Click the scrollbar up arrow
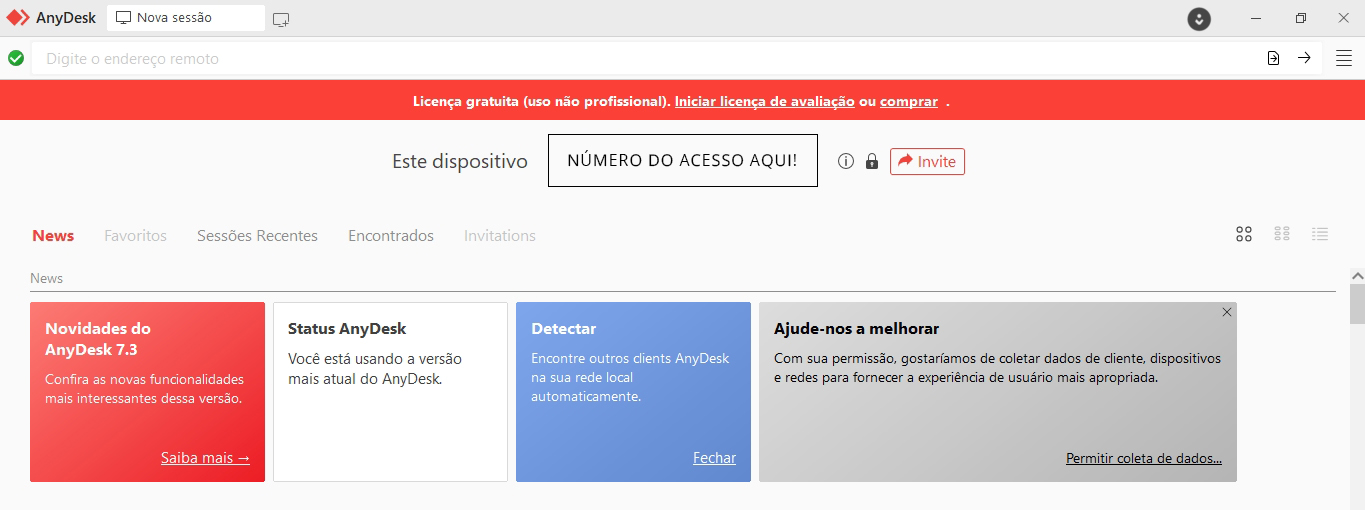Viewport: 1365px width, 510px height. 1357,276
